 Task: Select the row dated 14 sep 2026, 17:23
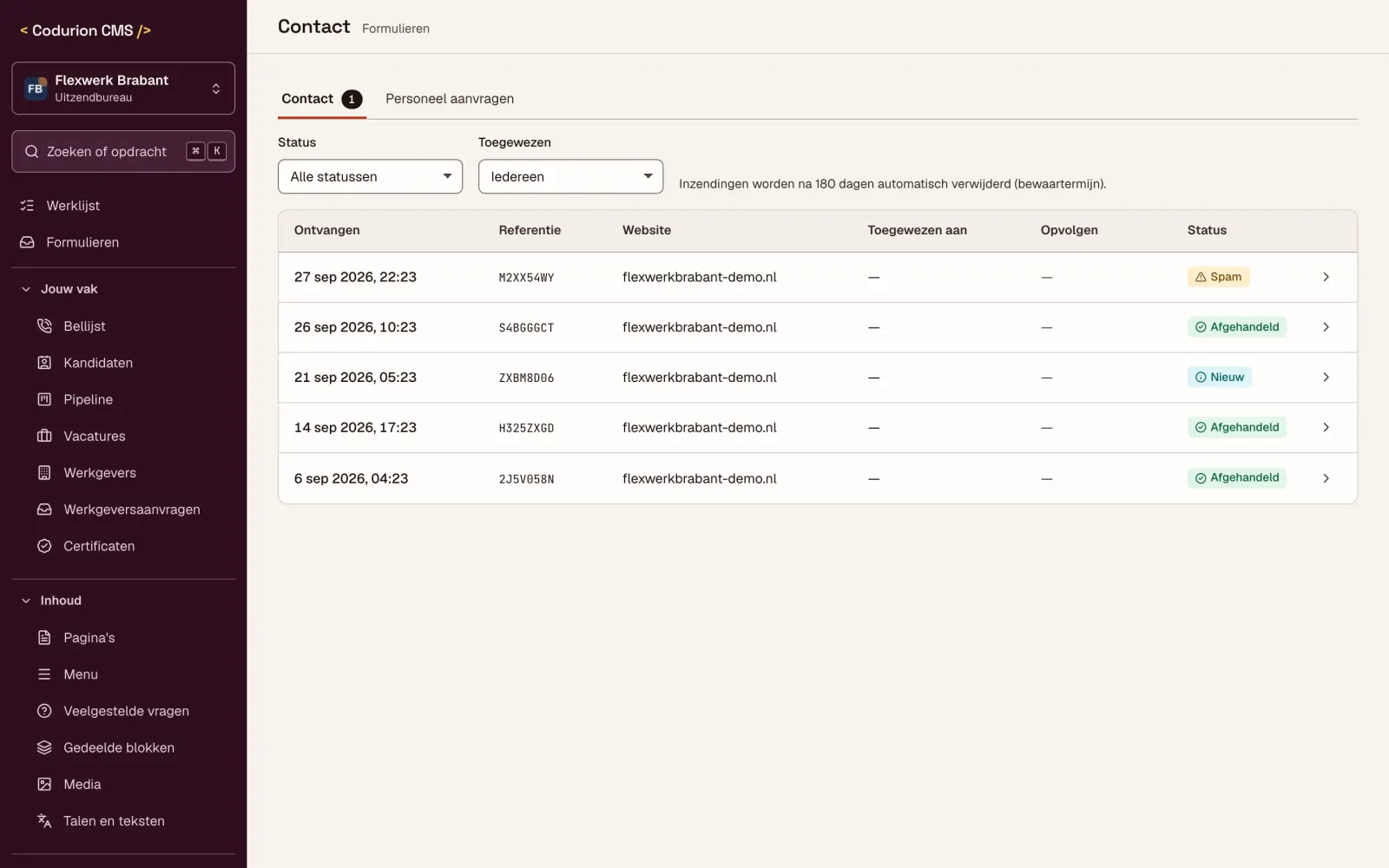point(817,428)
